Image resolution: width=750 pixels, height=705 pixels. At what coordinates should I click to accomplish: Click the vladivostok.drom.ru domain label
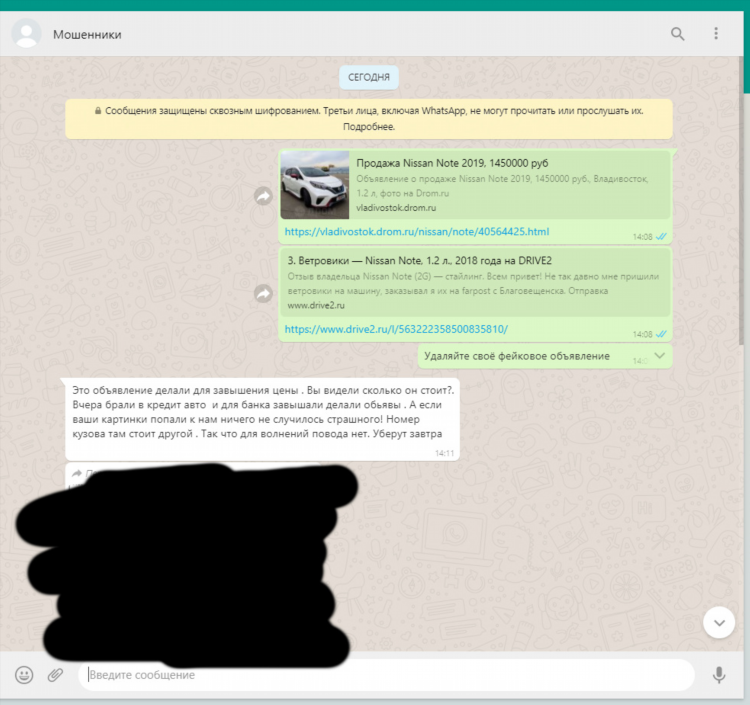point(396,208)
